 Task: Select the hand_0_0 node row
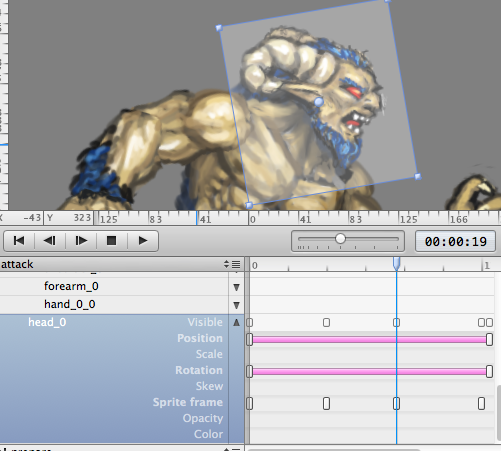pos(114,304)
